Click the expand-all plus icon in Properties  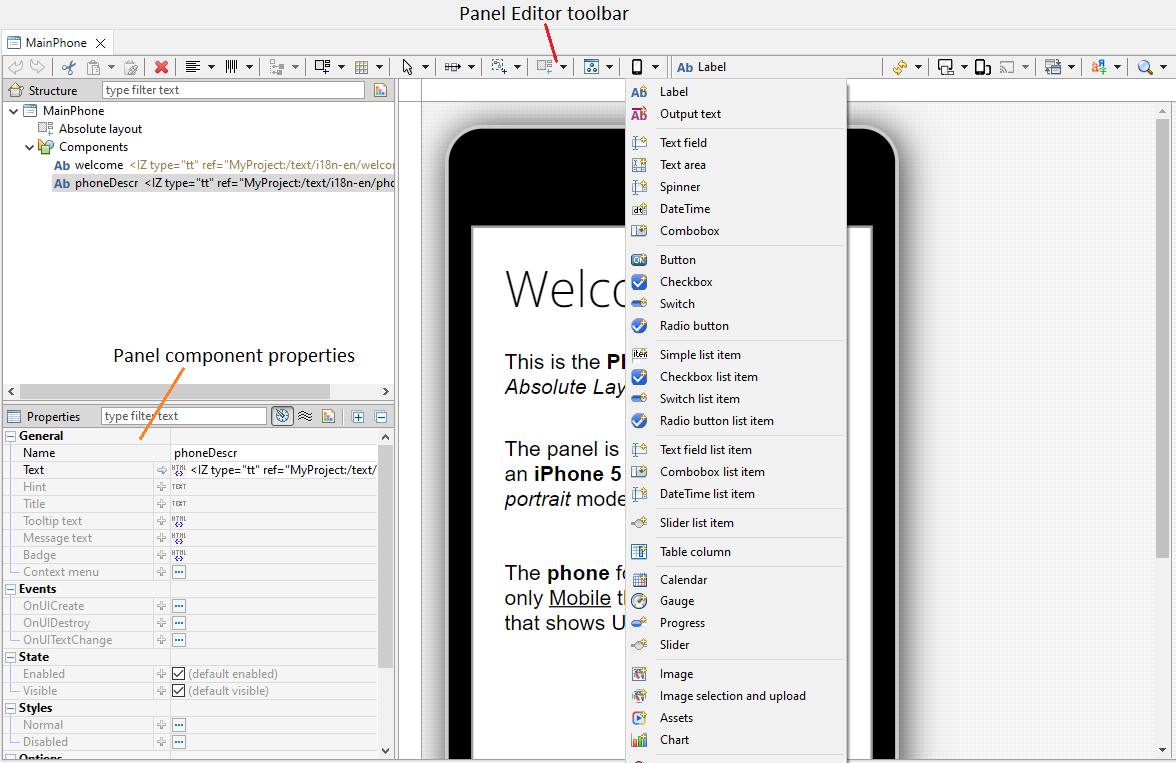[x=358, y=416]
